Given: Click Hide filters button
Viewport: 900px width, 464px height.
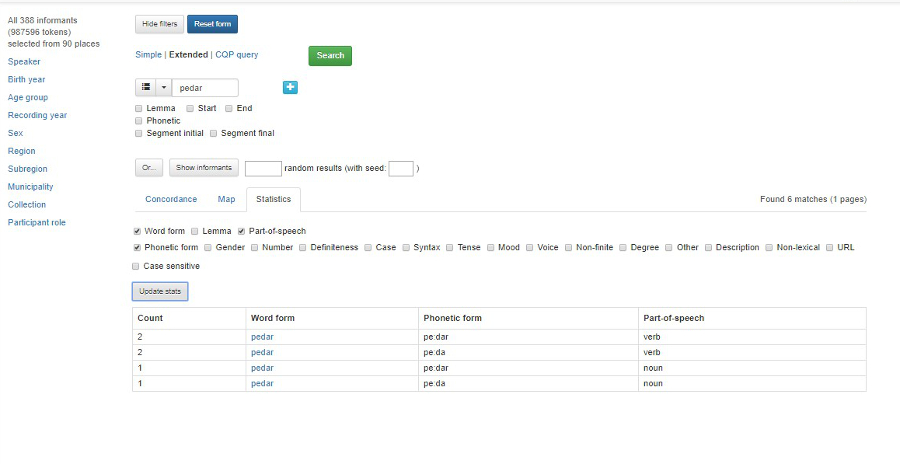Looking at the screenshot, I should 157,24.
